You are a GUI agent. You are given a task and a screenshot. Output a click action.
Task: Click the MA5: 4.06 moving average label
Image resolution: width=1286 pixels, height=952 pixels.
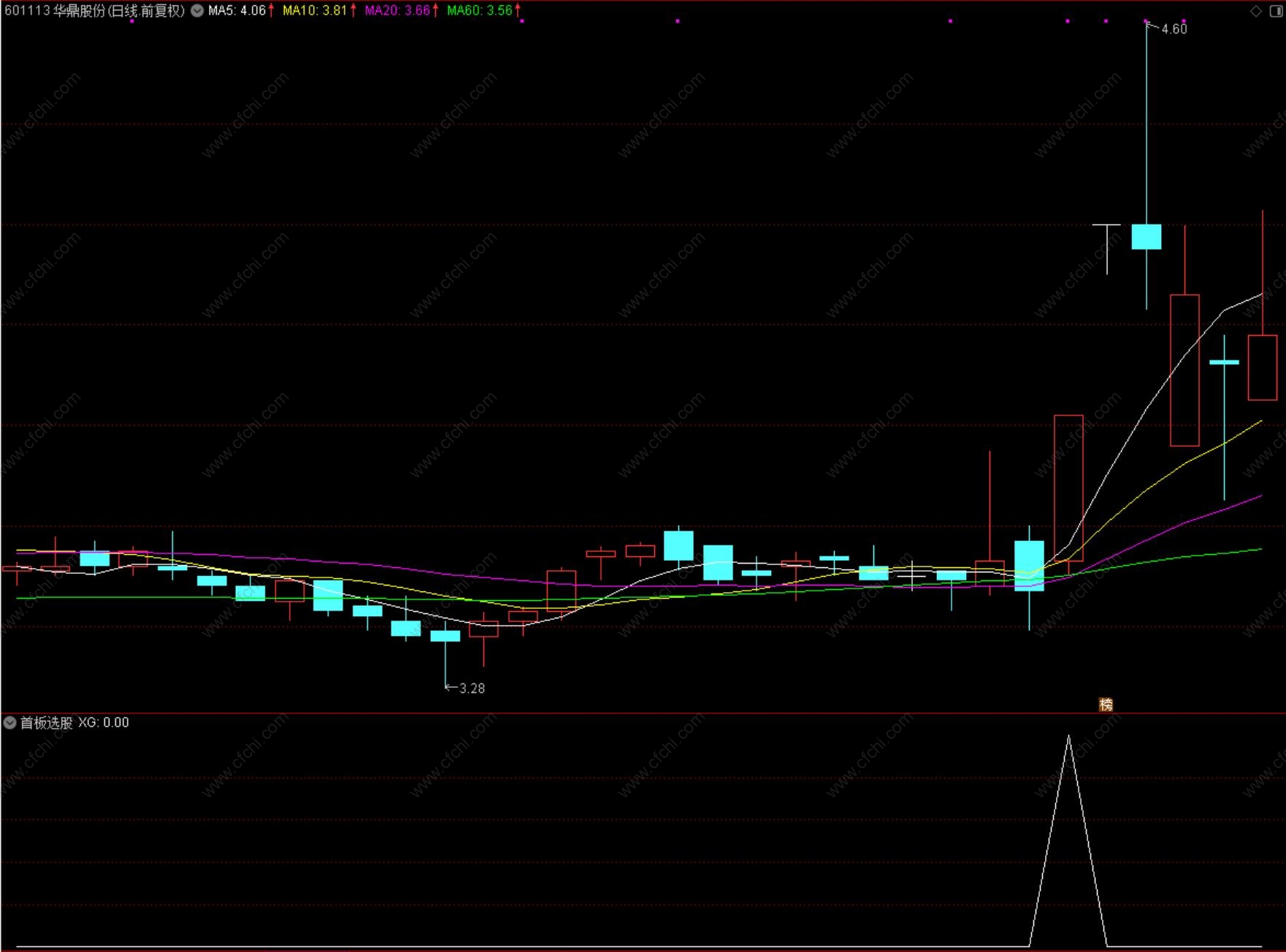point(237,11)
